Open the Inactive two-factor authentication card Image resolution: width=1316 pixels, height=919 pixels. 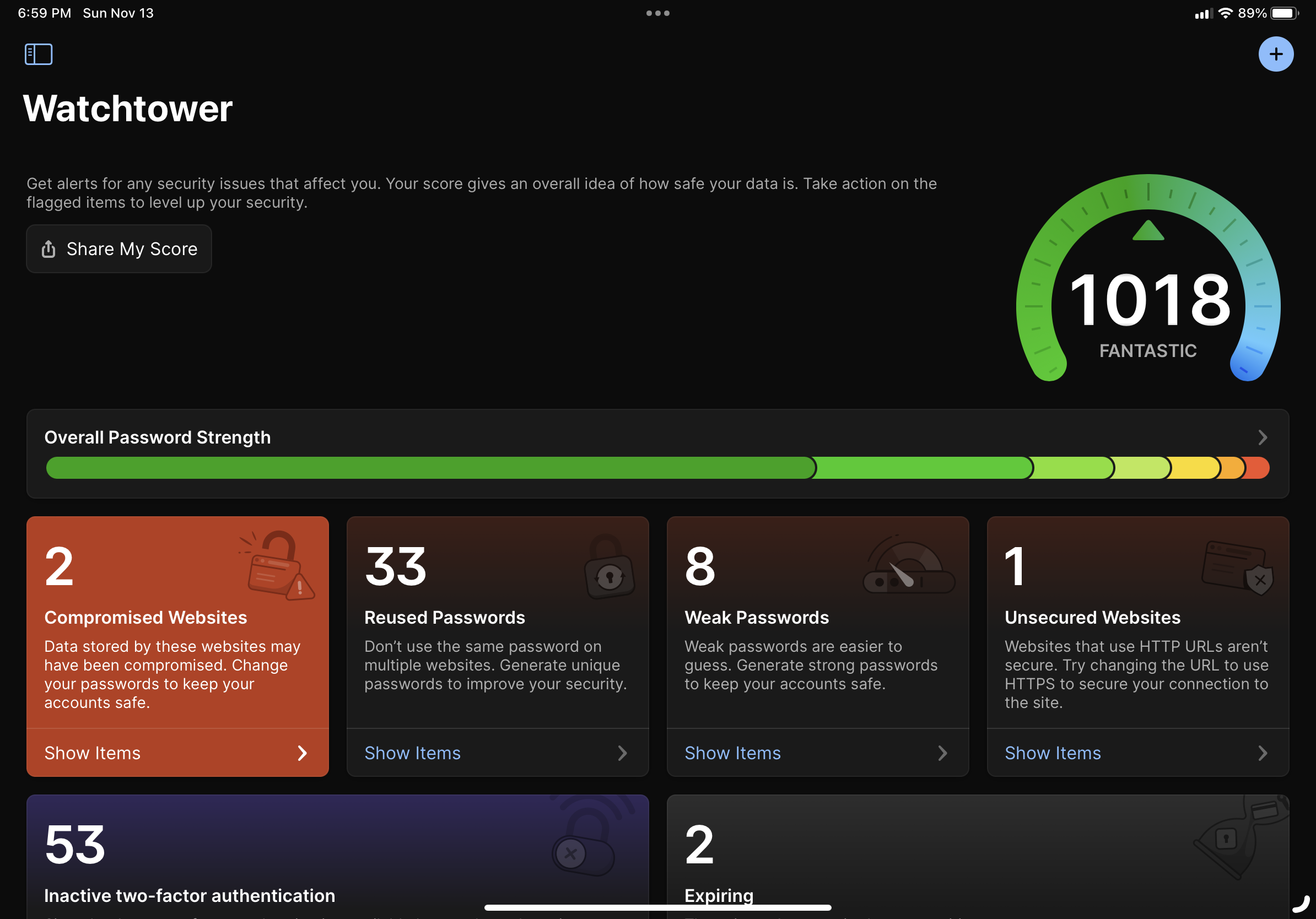pyautogui.click(x=338, y=857)
